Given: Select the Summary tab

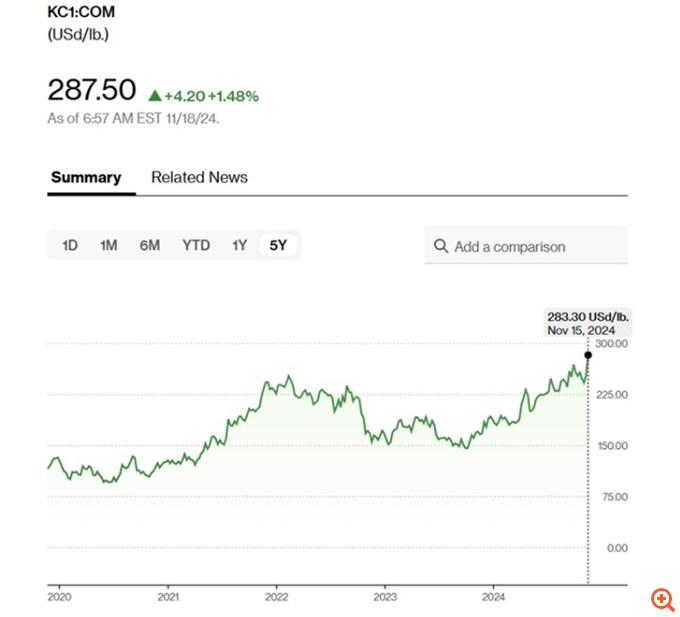Looking at the screenshot, I should [x=86, y=177].
